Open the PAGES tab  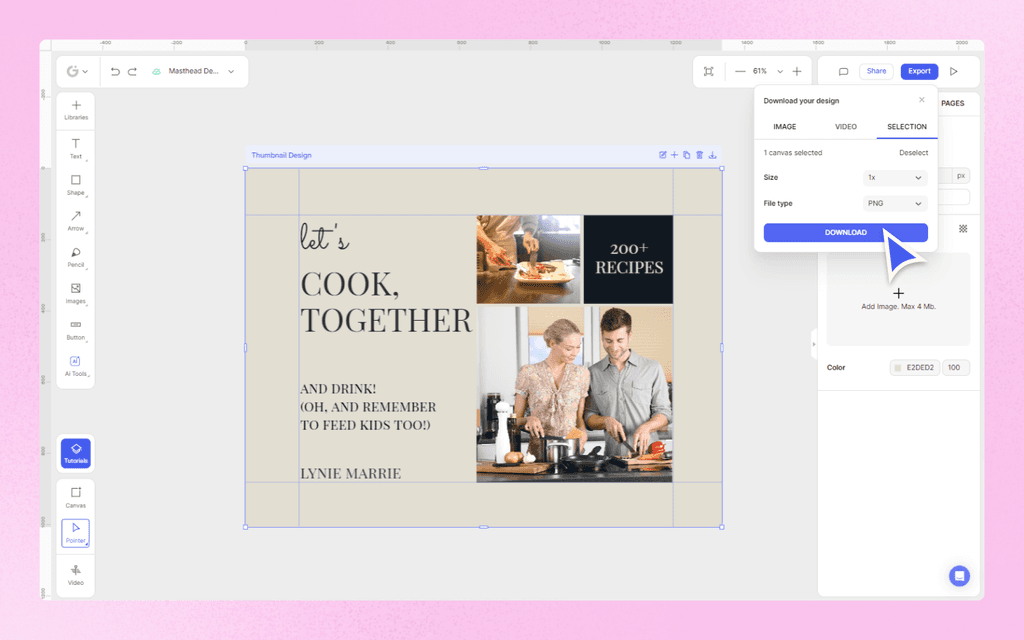click(952, 103)
